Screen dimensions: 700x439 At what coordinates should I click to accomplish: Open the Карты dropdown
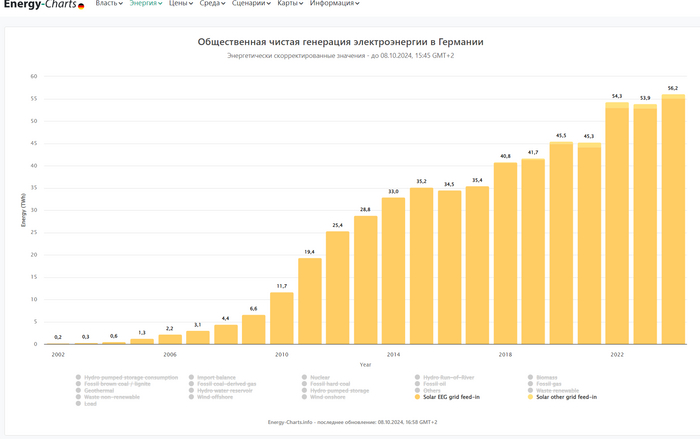(290, 3)
